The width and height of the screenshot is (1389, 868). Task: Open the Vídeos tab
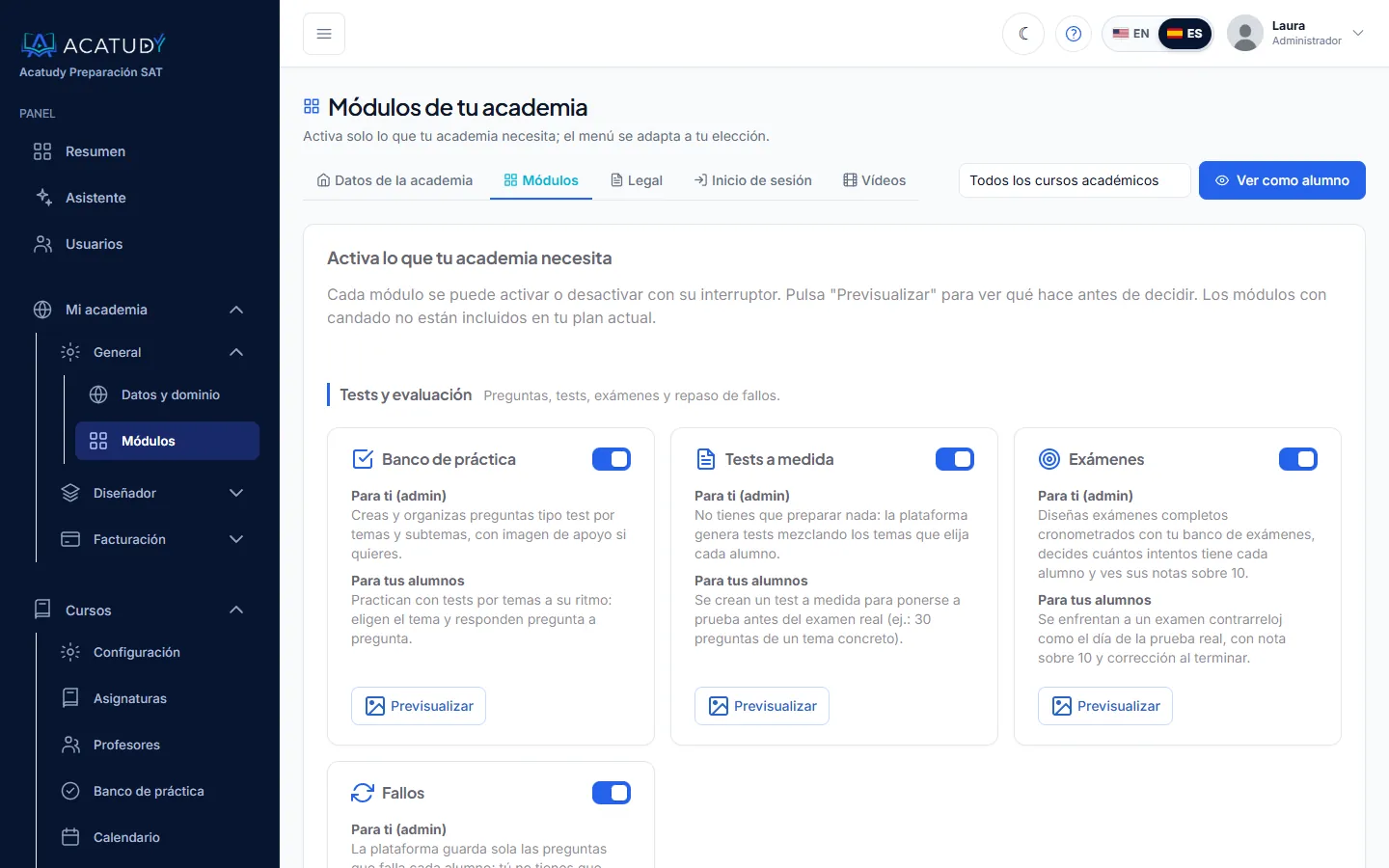(x=875, y=180)
